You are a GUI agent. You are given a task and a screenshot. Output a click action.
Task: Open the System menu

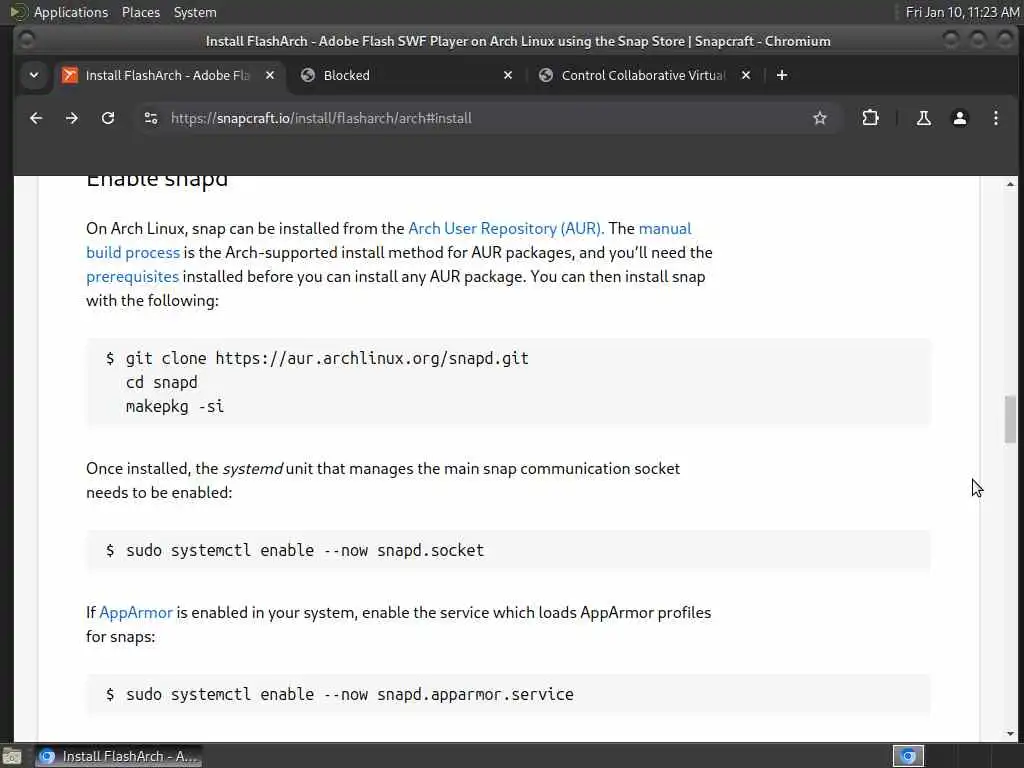point(195,12)
